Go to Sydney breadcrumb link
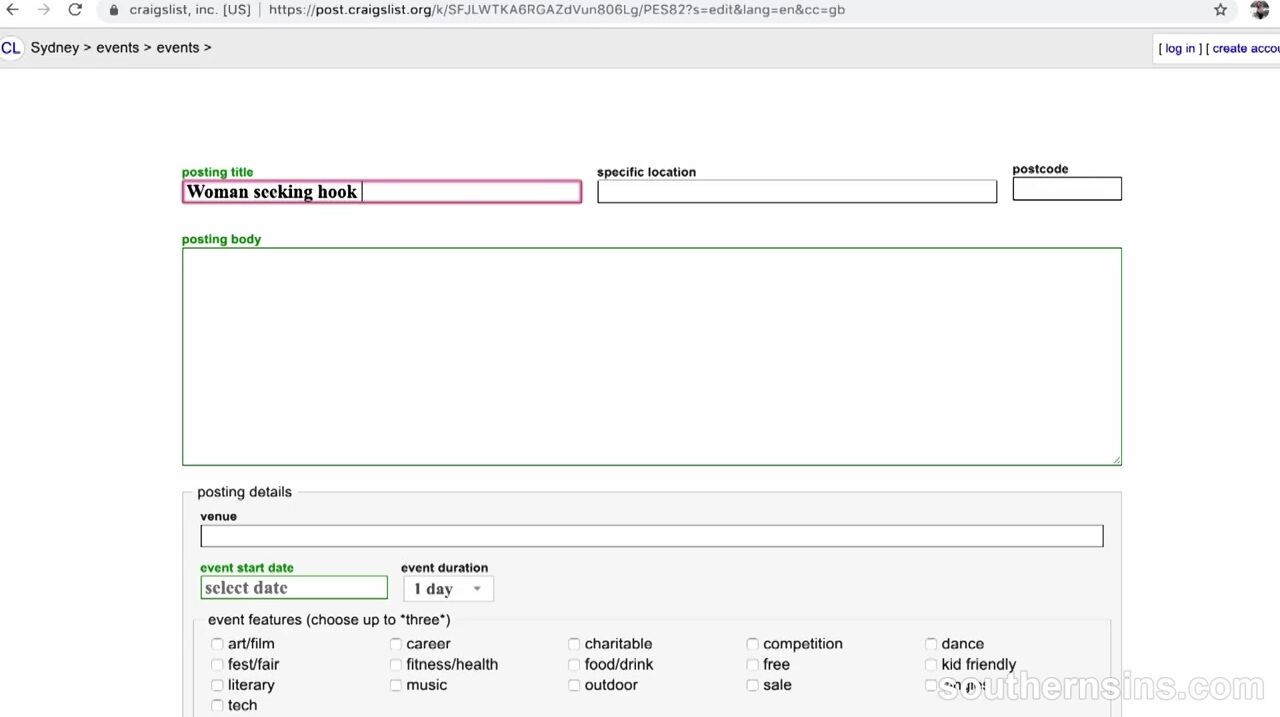 click(54, 48)
